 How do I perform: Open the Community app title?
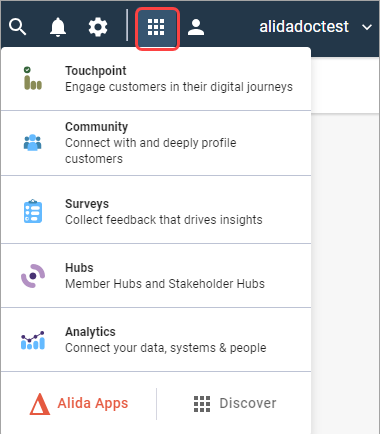click(x=96, y=127)
